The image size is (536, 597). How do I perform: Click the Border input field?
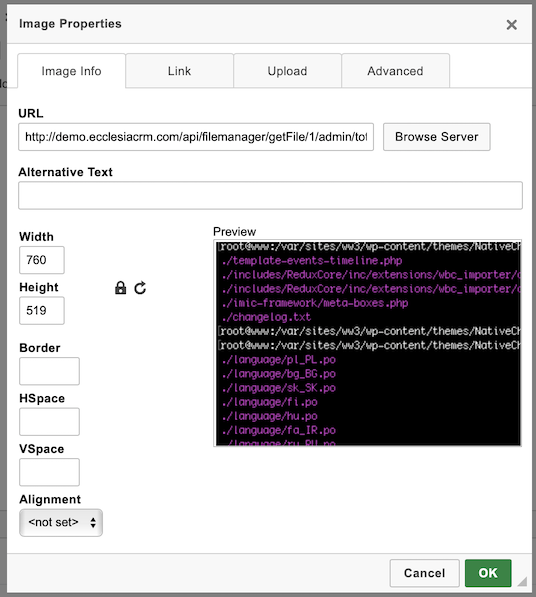(49, 371)
